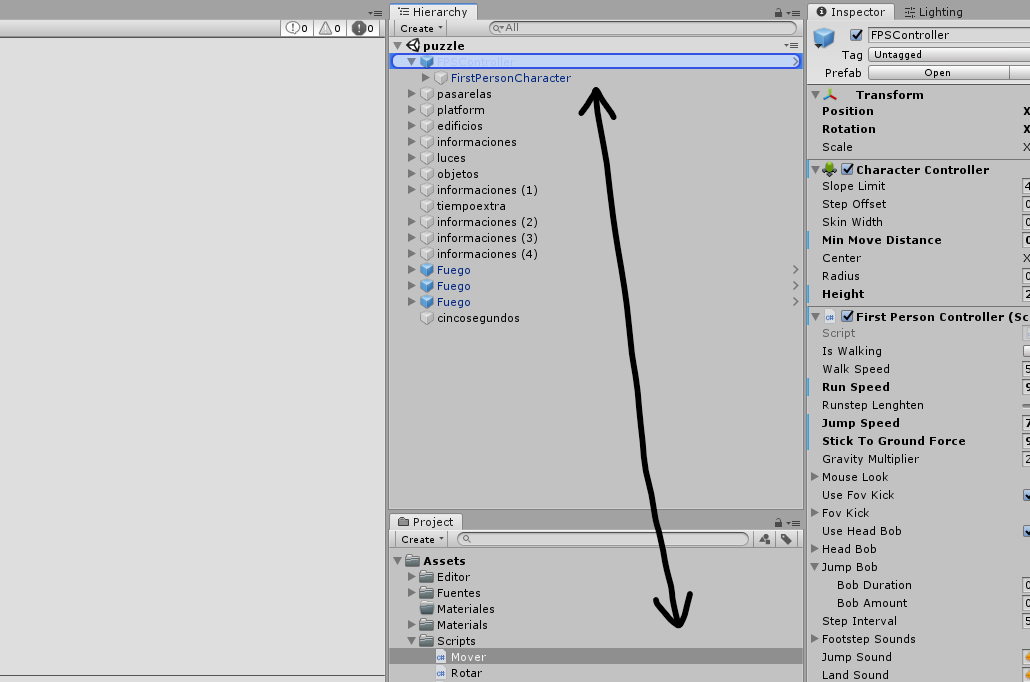
Task: Select the Rotar C# script icon
Action: point(441,673)
